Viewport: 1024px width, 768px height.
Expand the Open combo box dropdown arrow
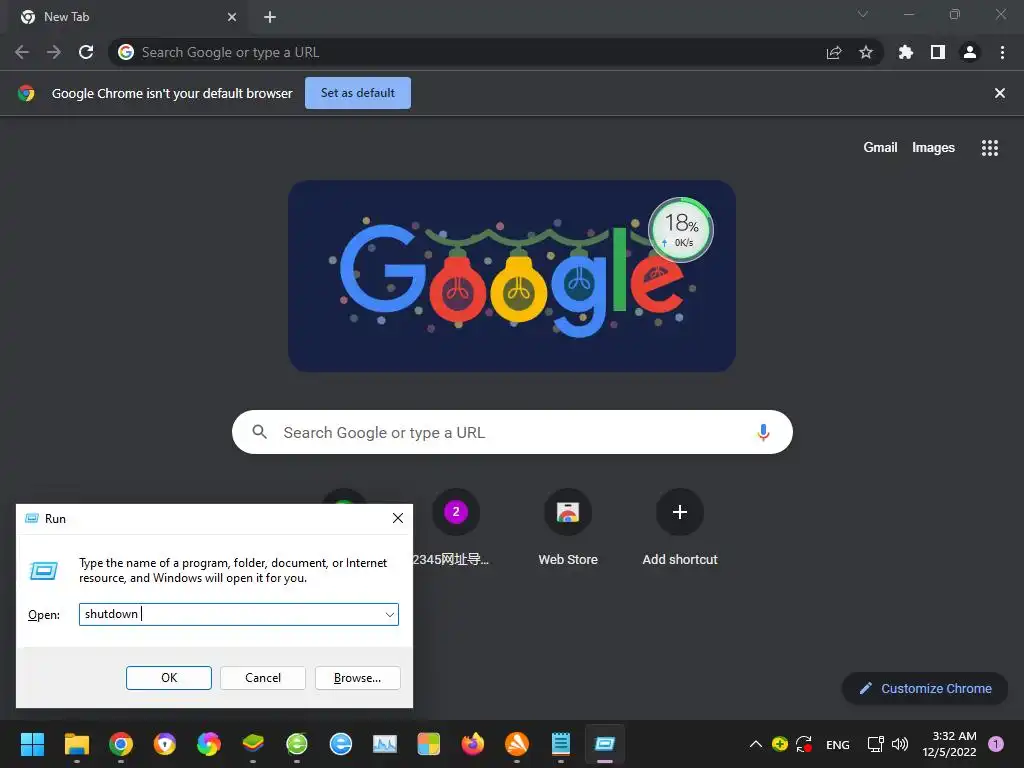[390, 615]
